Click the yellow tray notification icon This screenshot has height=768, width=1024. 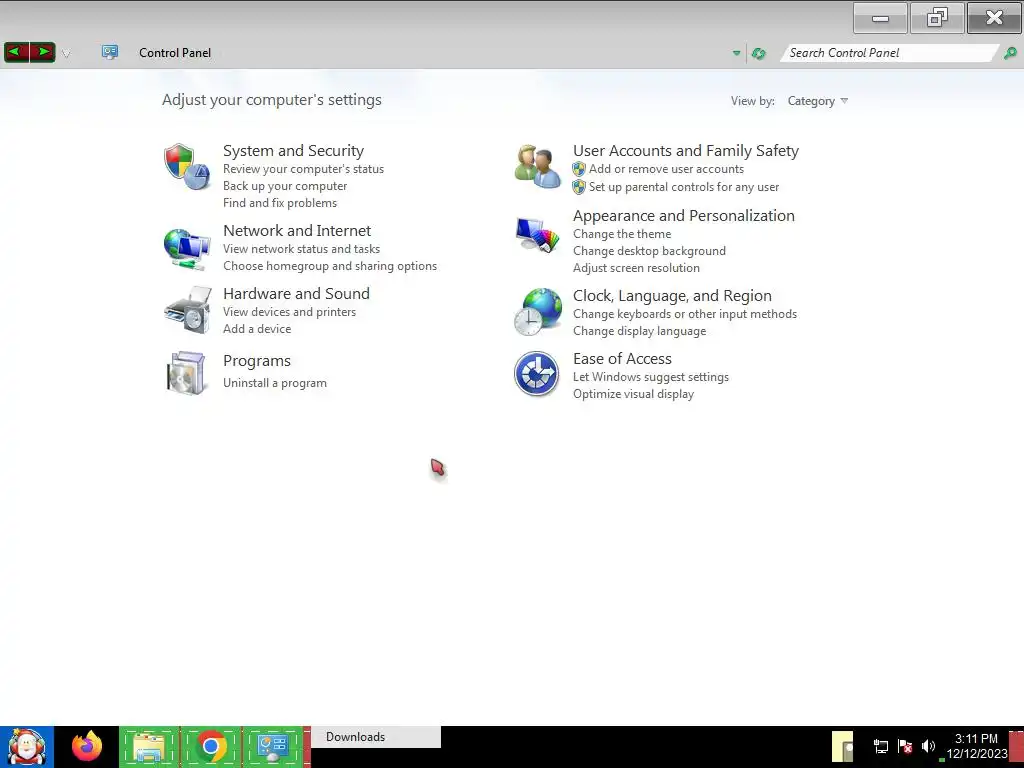coord(842,747)
